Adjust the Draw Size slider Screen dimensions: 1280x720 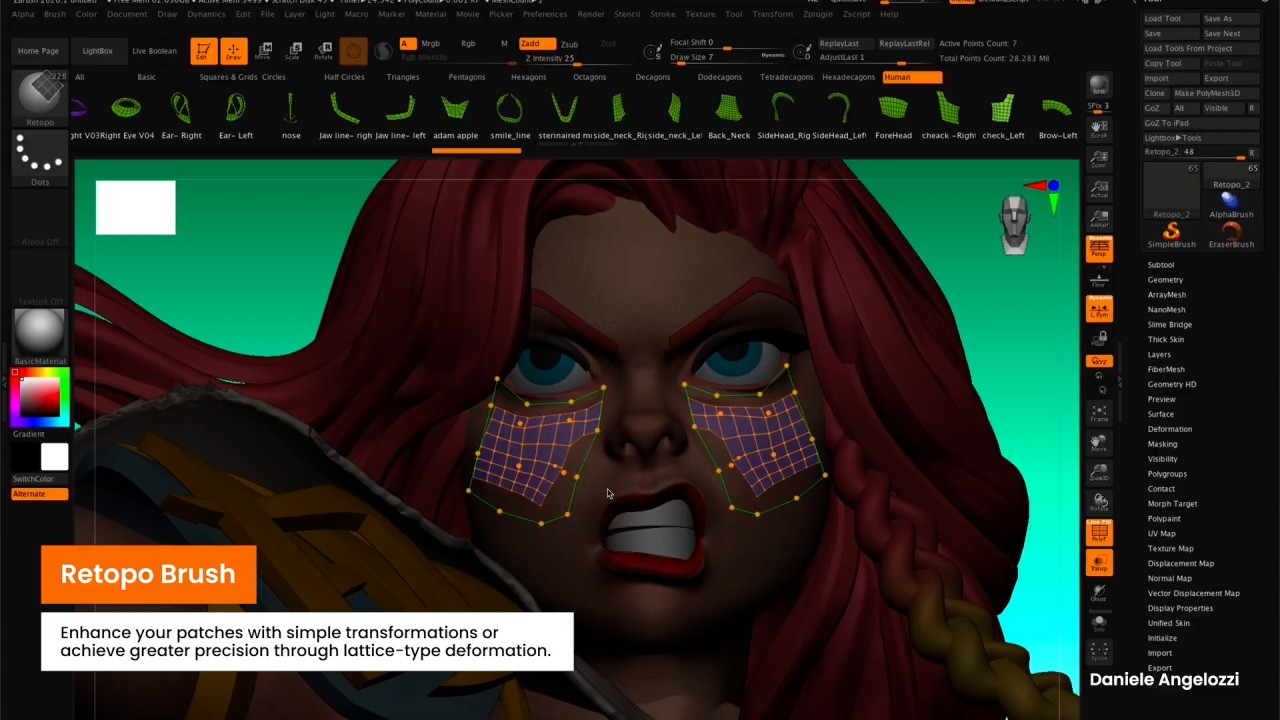coord(726,57)
